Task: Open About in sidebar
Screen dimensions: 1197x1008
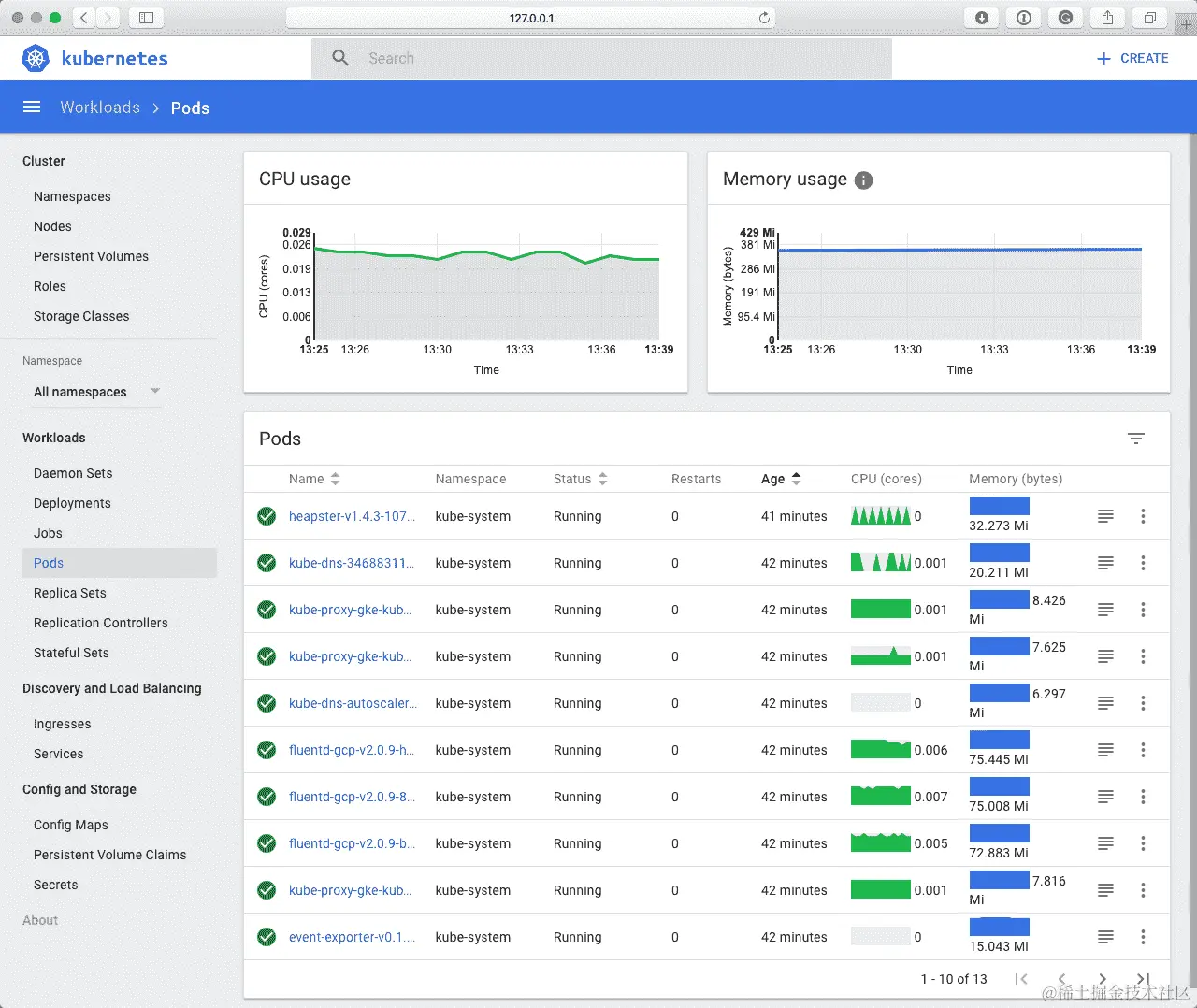Action: (40, 920)
